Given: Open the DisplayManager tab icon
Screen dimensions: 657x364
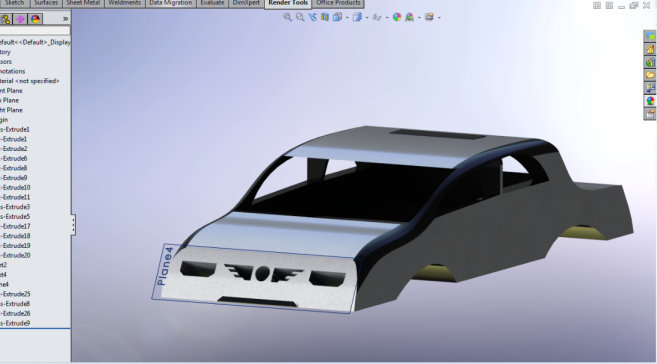Looking at the screenshot, I should pos(36,19).
